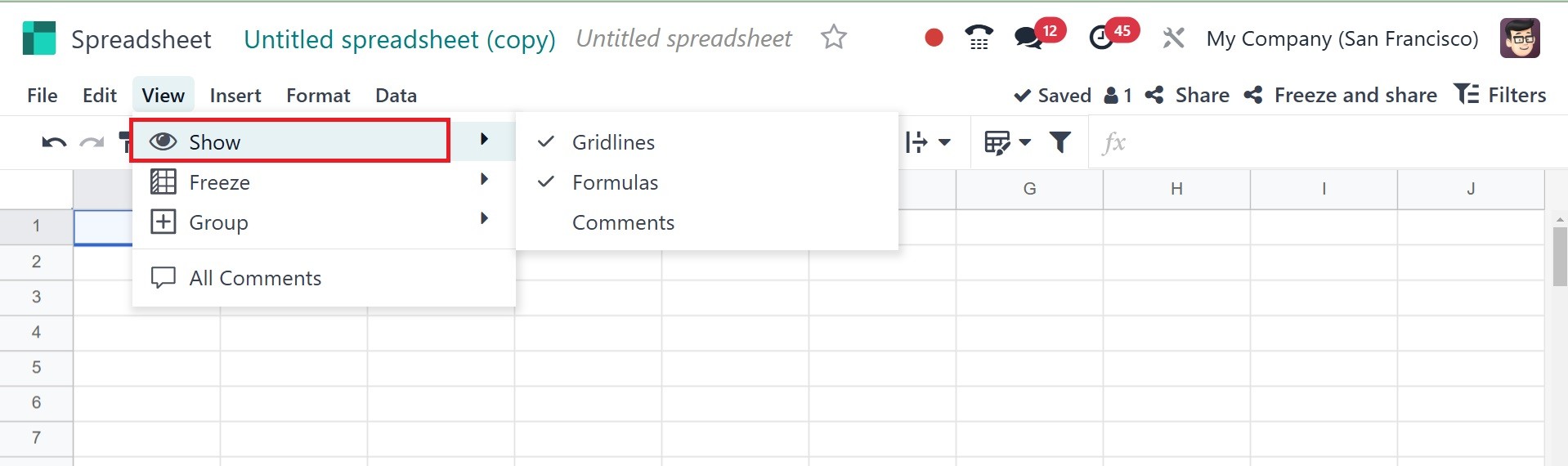Image resolution: width=1568 pixels, height=466 pixels.
Task: Click the undo arrow icon
Action: coord(54,143)
